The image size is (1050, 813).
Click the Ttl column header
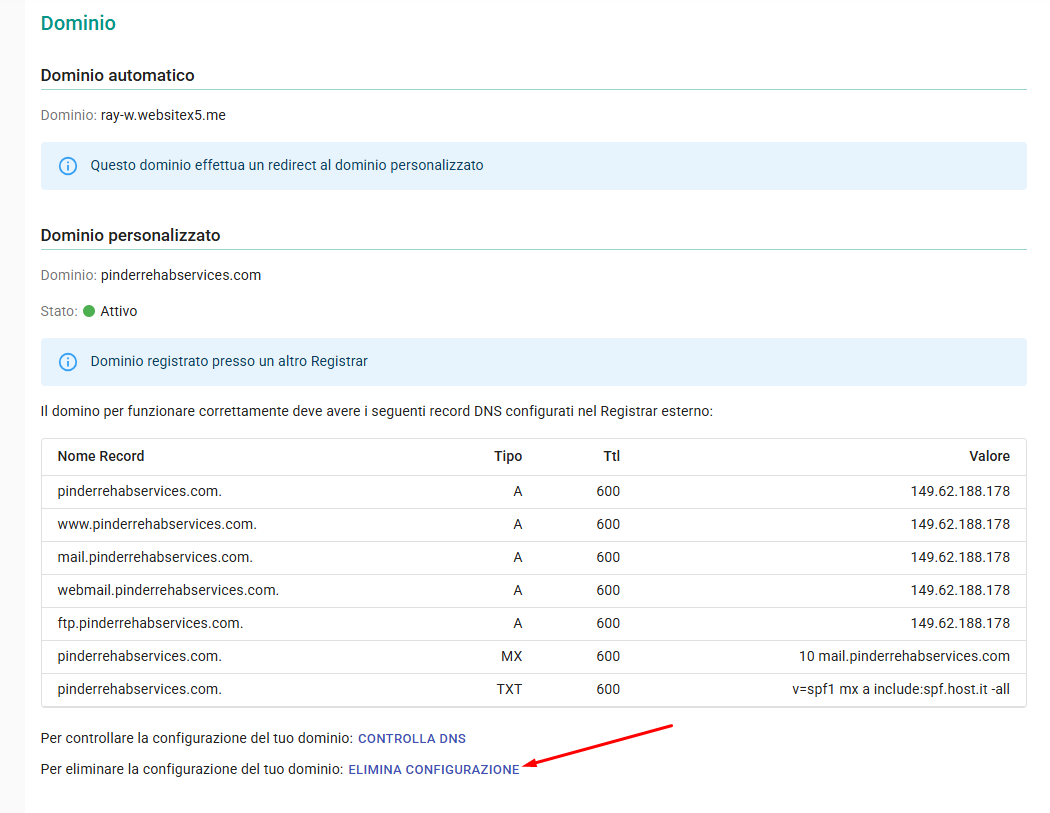pos(611,456)
